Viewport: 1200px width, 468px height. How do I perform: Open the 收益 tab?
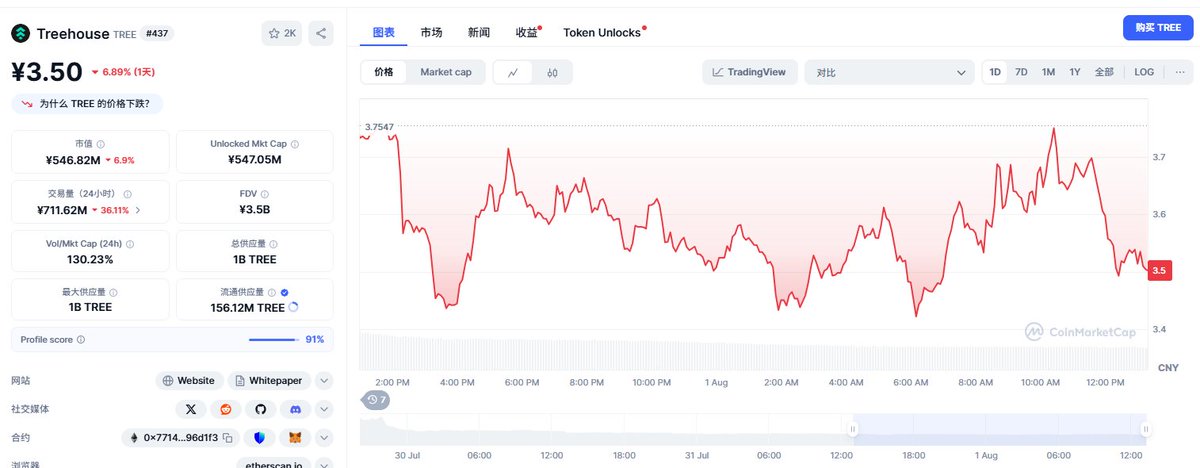click(x=528, y=32)
